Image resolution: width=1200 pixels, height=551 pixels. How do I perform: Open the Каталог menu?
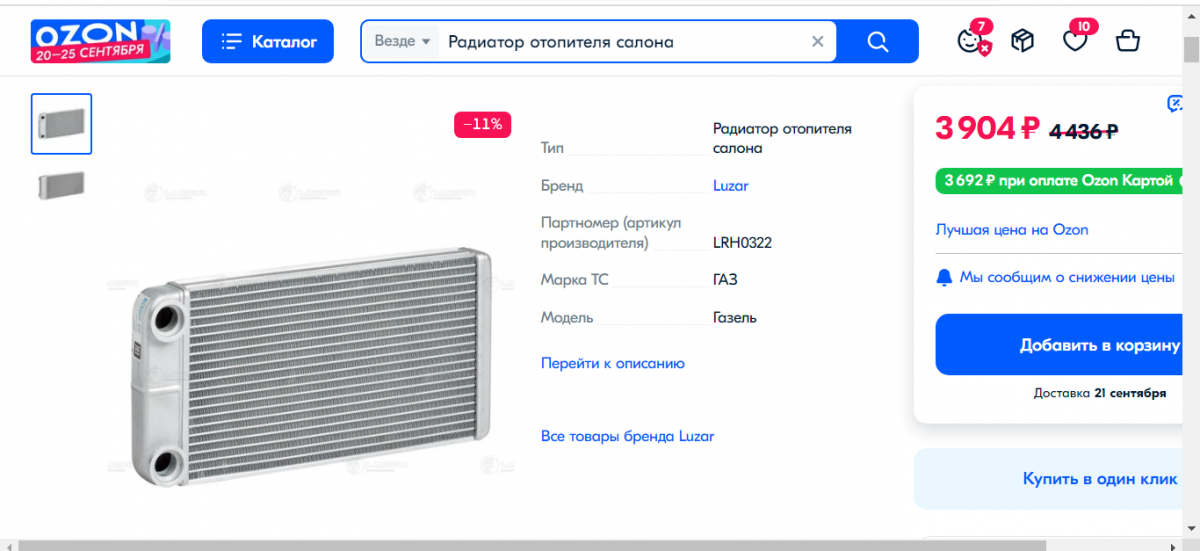[x=269, y=41]
